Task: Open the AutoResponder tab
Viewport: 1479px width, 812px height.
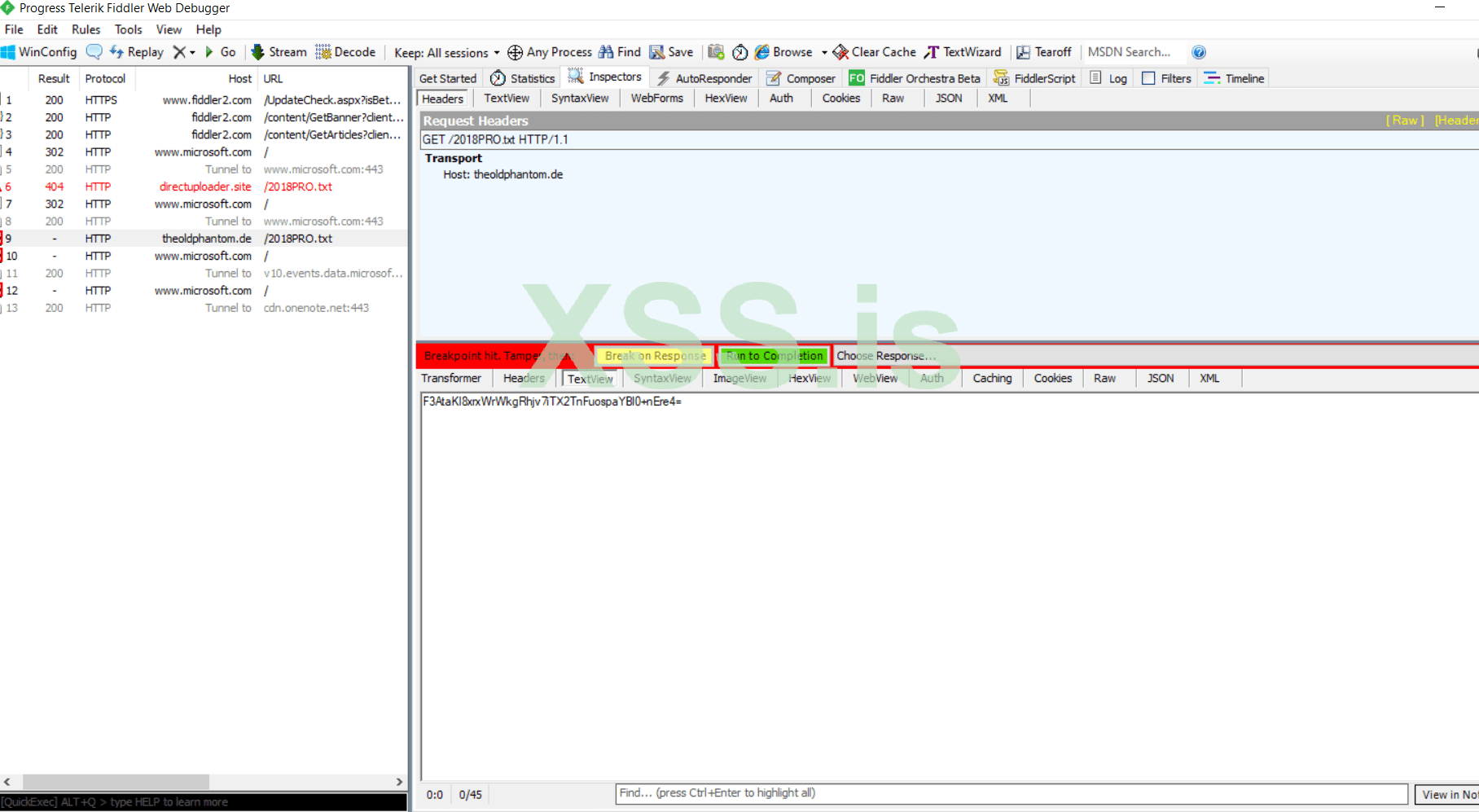Action: (x=705, y=78)
